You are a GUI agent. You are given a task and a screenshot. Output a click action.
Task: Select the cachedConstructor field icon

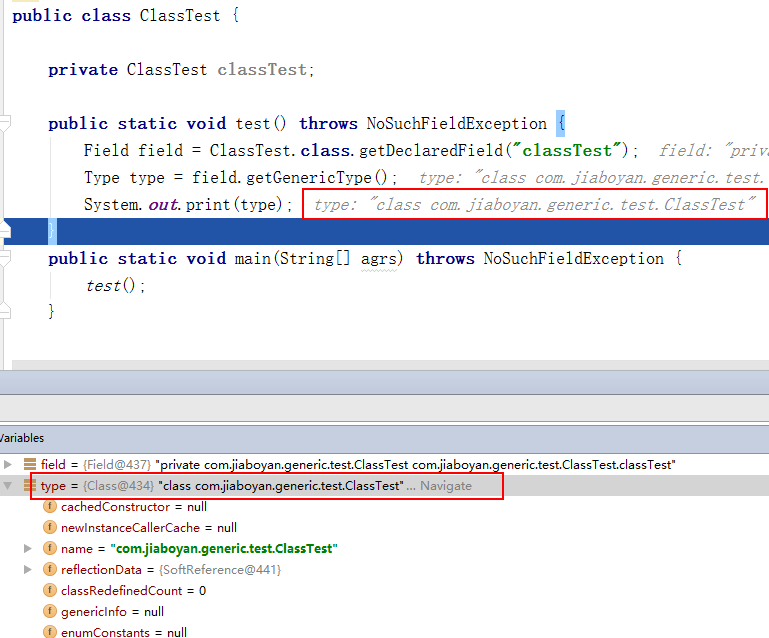click(x=50, y=506)
